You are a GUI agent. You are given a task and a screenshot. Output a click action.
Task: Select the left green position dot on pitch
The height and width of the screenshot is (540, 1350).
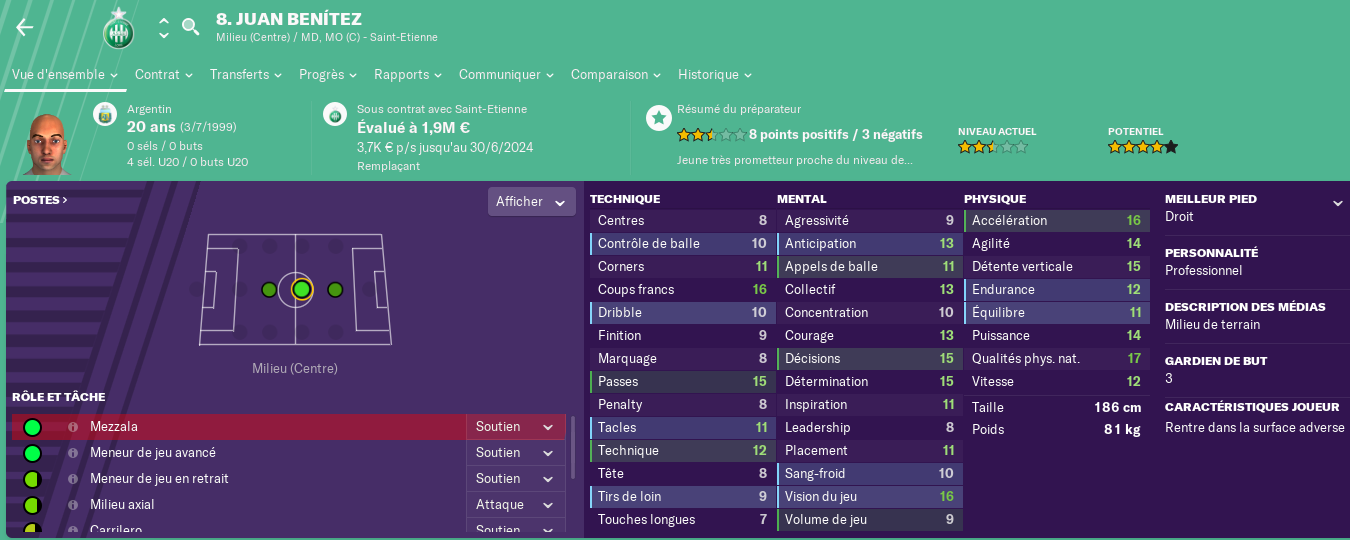(x=269, y=290)
